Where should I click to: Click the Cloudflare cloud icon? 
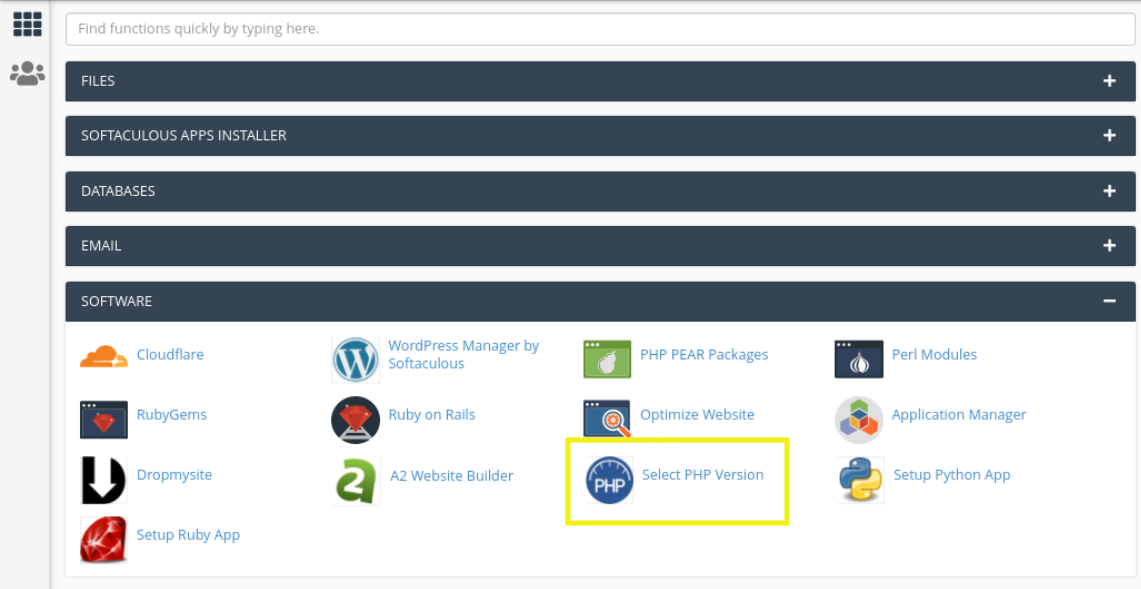(x=104, y=356)
